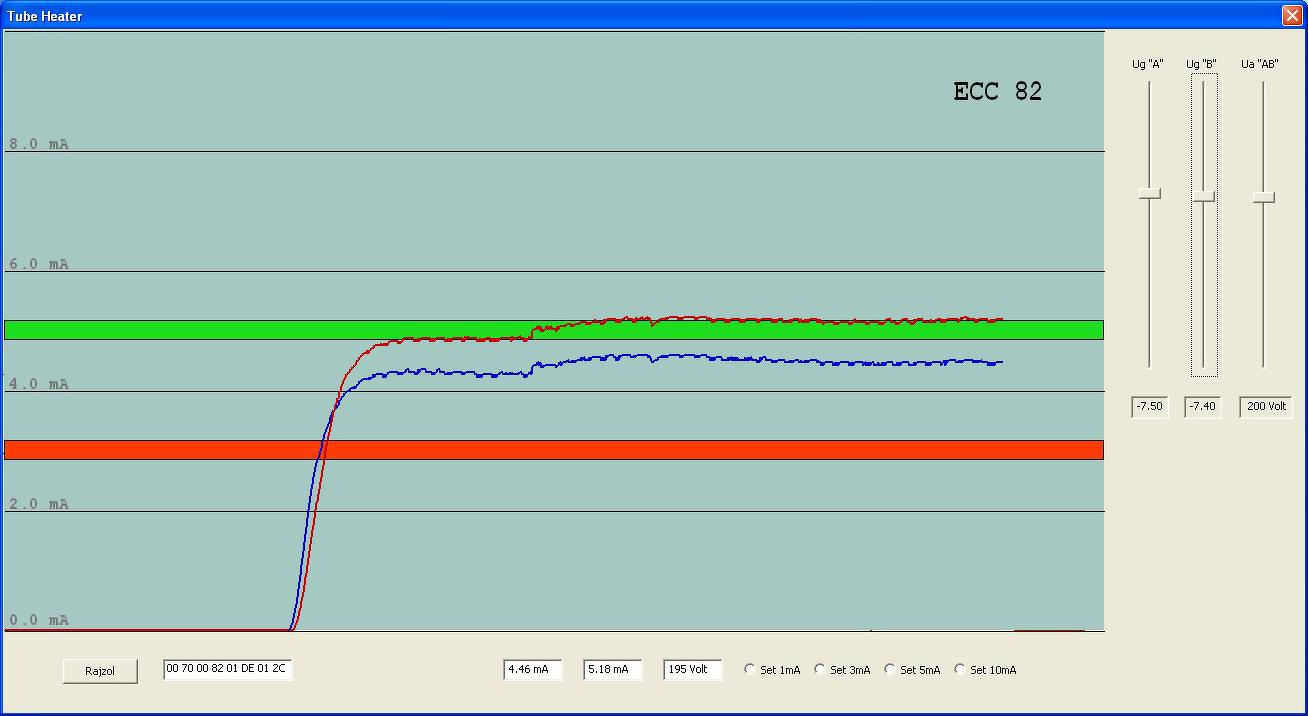
Task: Click the 195 Volt readout field
Action: pos(693,670)
